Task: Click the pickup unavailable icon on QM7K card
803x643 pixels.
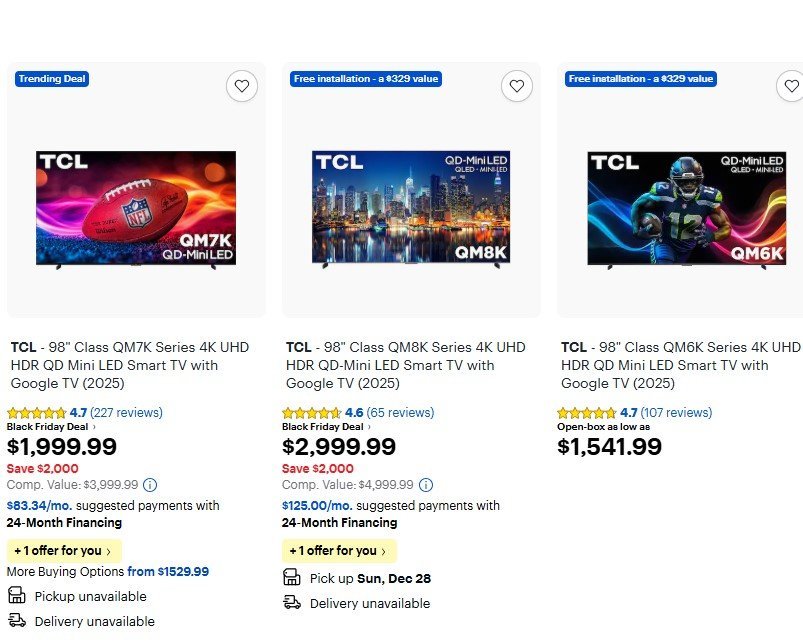Action: click(x=15, y=596)
